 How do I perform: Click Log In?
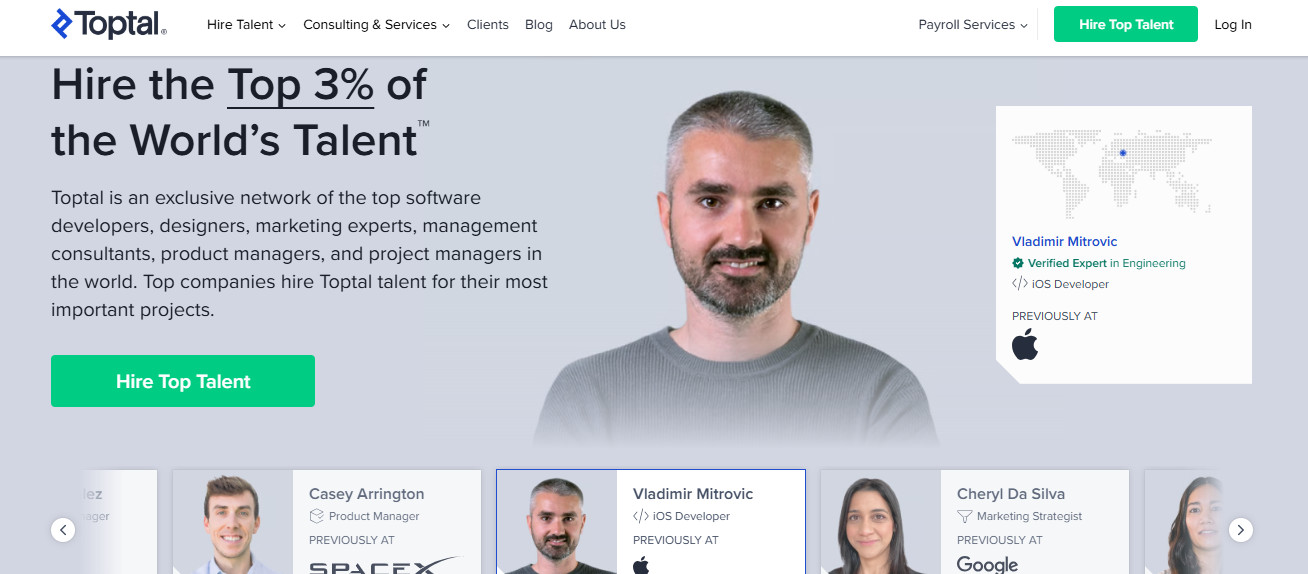click(1233, 25)
